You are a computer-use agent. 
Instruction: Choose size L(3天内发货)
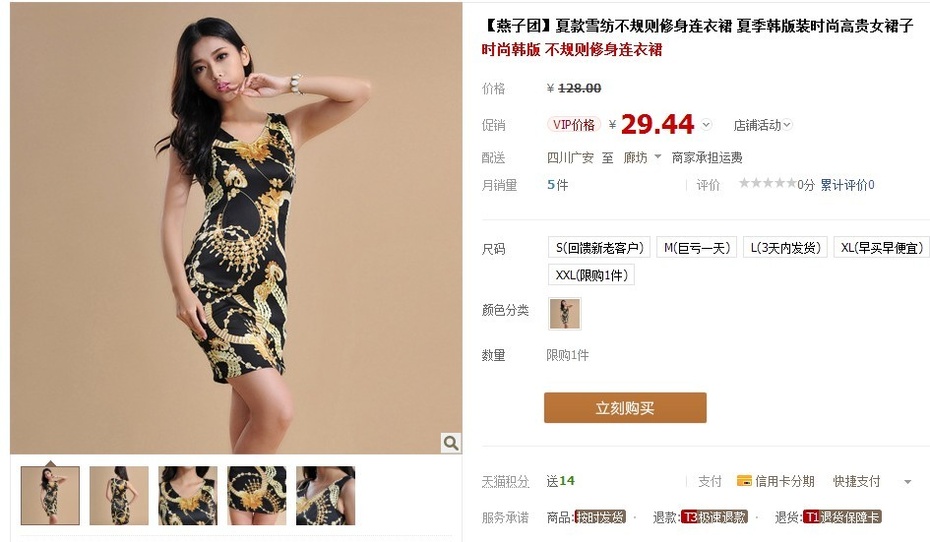[785, 247]
